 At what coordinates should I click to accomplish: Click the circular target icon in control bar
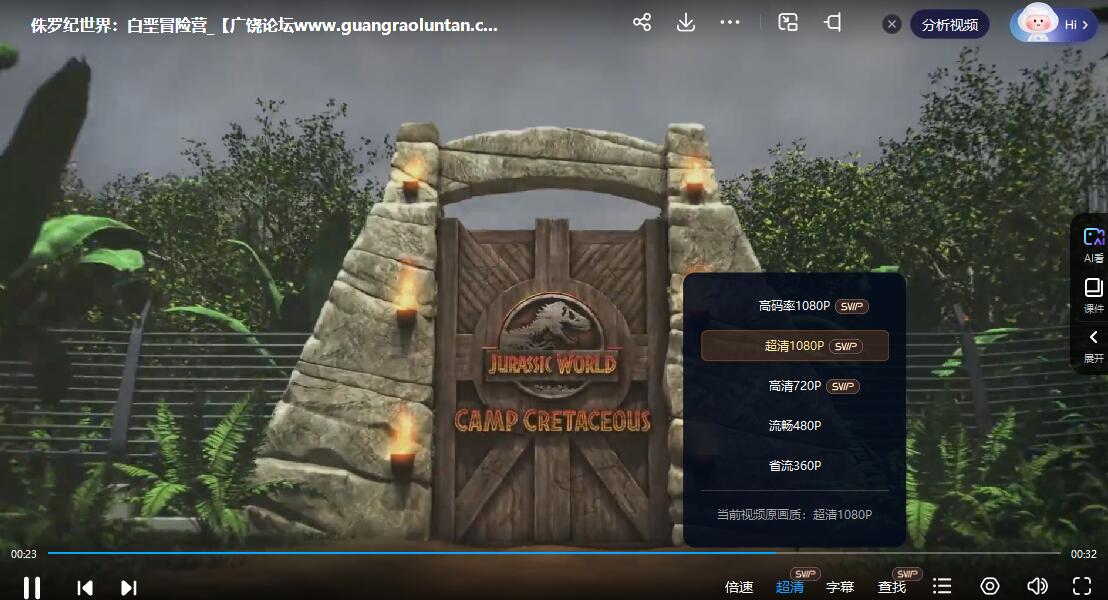pos(990,586)
